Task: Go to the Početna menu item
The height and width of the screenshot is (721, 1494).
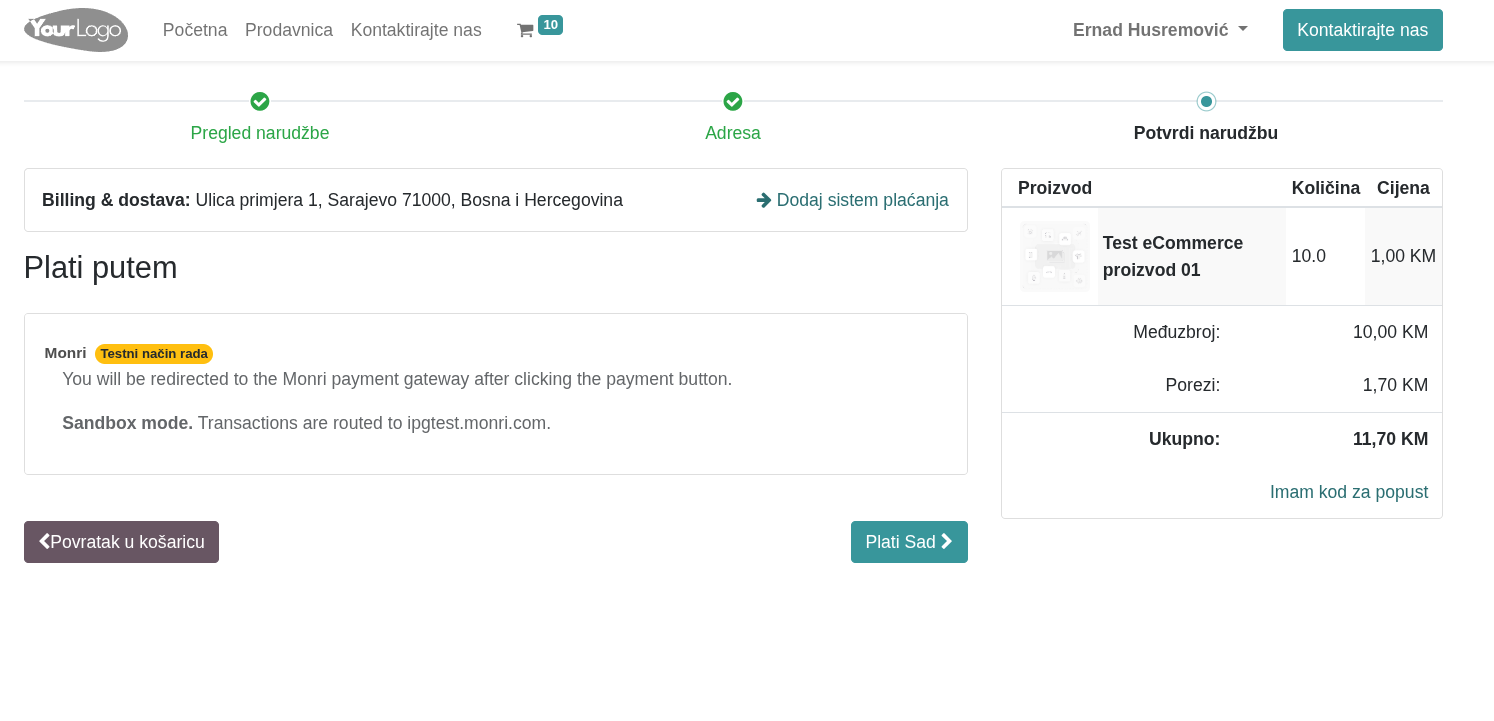Action: [x=195, y=30]
